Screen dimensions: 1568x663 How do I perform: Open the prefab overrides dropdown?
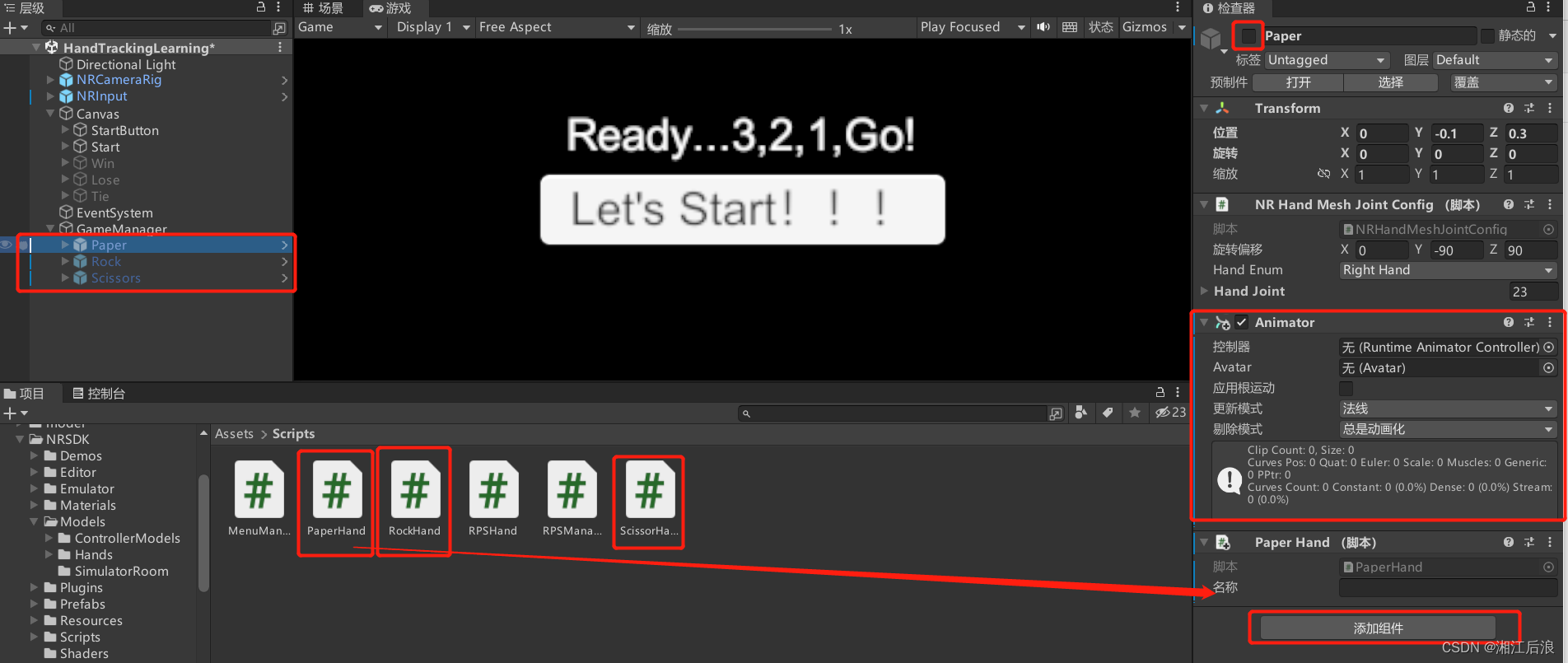pyautogui.click(x=1503, y=82)
